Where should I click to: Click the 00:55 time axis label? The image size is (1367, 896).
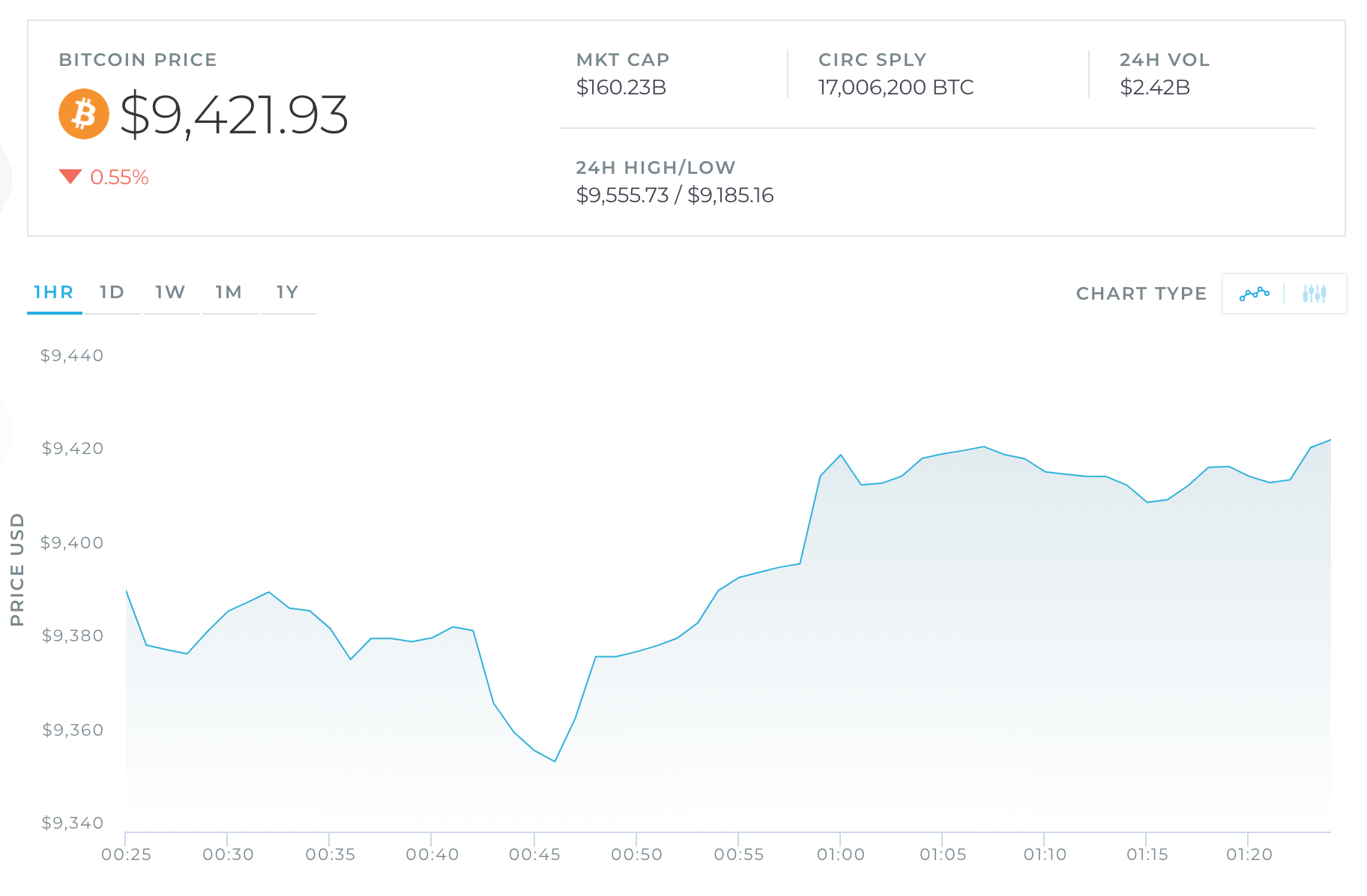click(738, 855)
